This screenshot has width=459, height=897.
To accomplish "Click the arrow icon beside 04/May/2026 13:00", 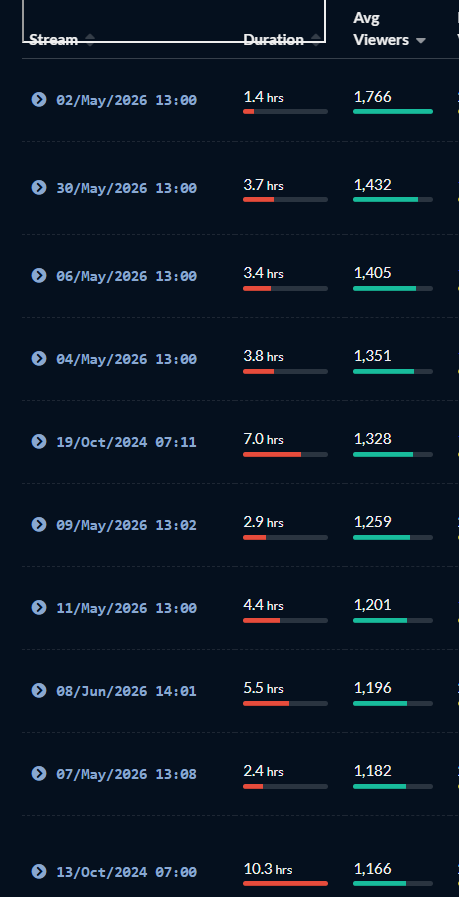I will [x=38, y=359].
